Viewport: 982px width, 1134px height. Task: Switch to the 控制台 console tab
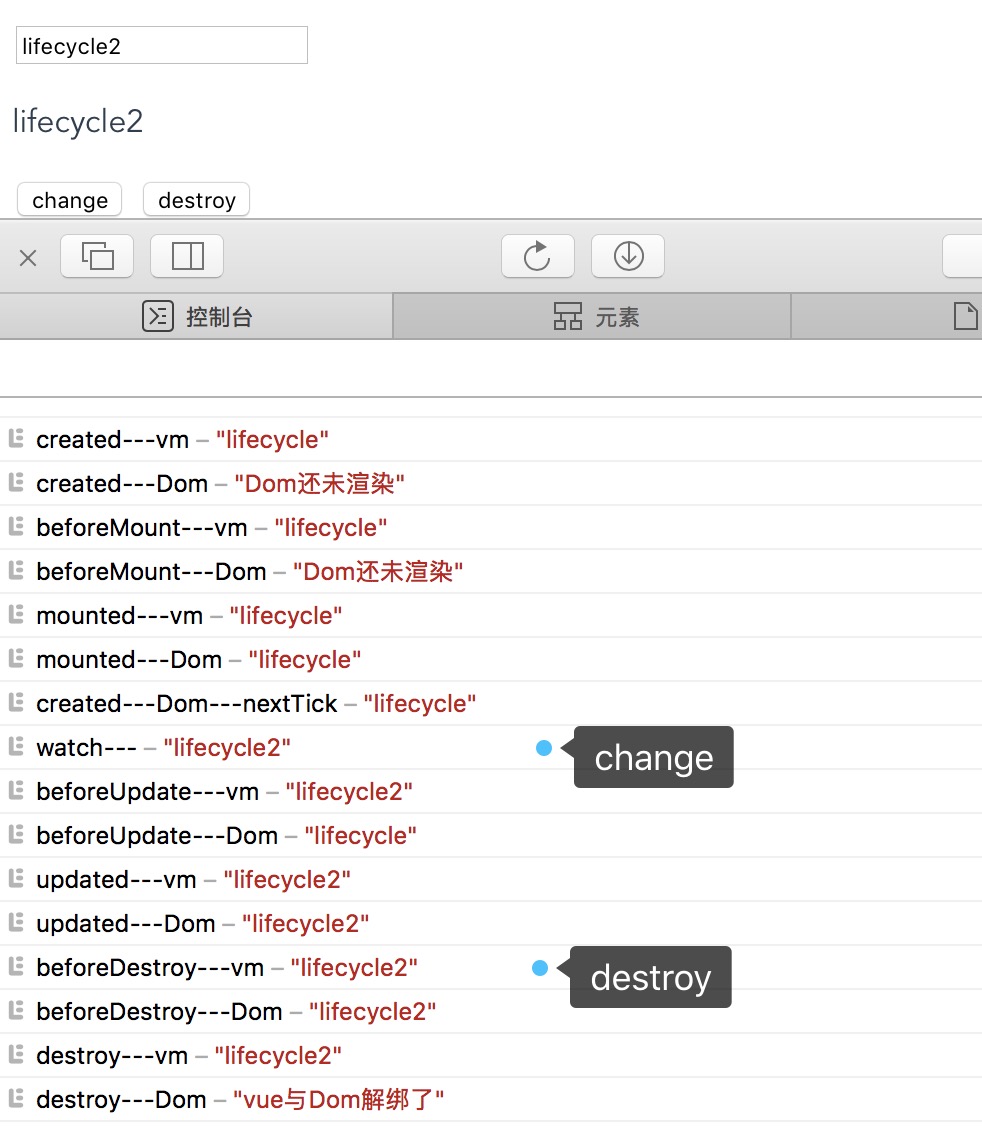coord(197,317)
